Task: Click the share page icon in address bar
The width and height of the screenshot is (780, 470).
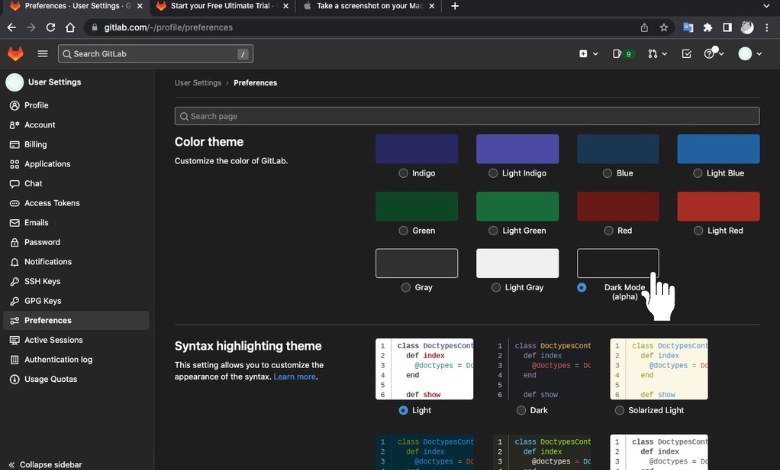Action: click(644, 27)
